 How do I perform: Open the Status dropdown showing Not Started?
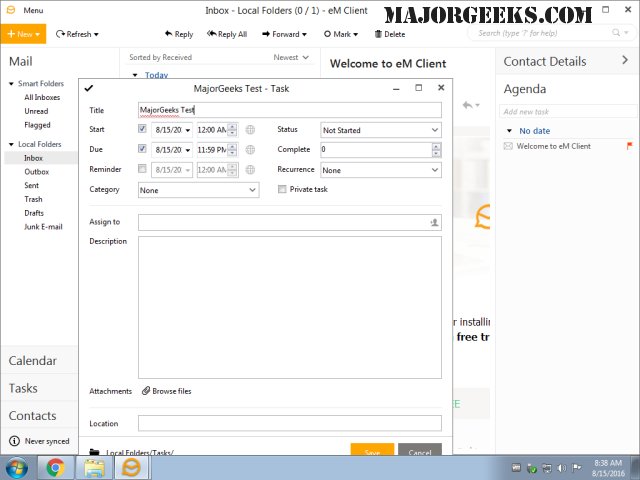click(x=380, y=130)
